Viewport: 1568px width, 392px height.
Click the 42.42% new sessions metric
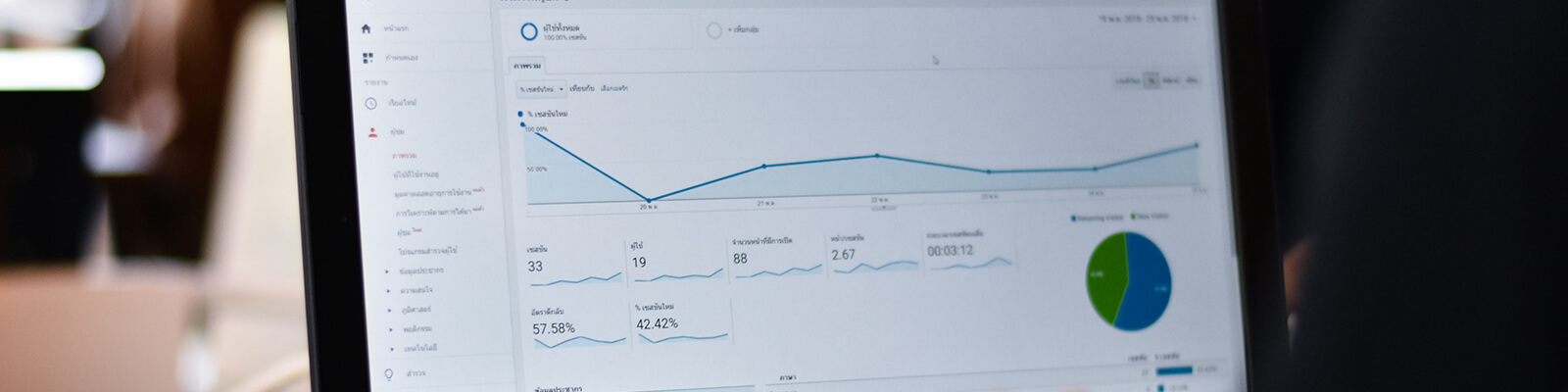pyautogui.click(x=657, y=324)
